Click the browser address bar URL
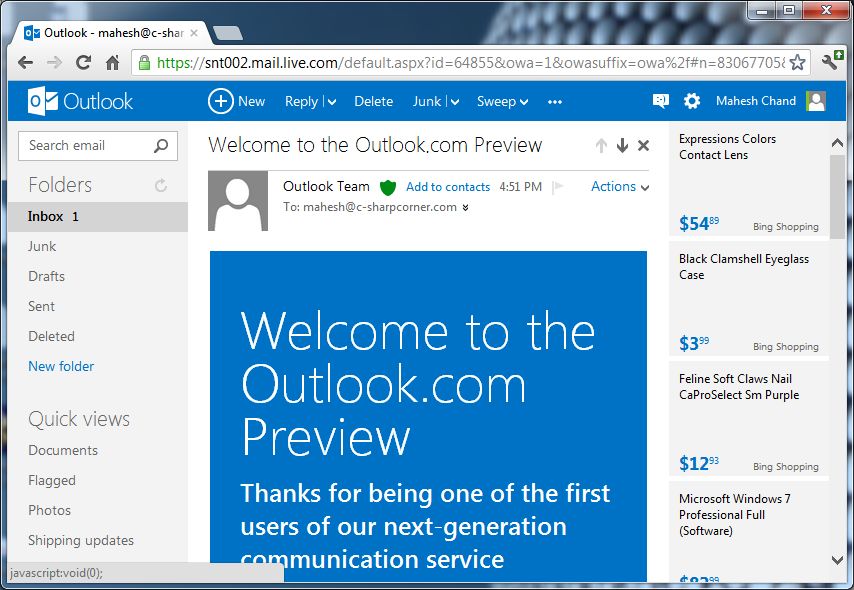Image resolution: width=854 pixels, height=590 pixels. coord(471,63)
